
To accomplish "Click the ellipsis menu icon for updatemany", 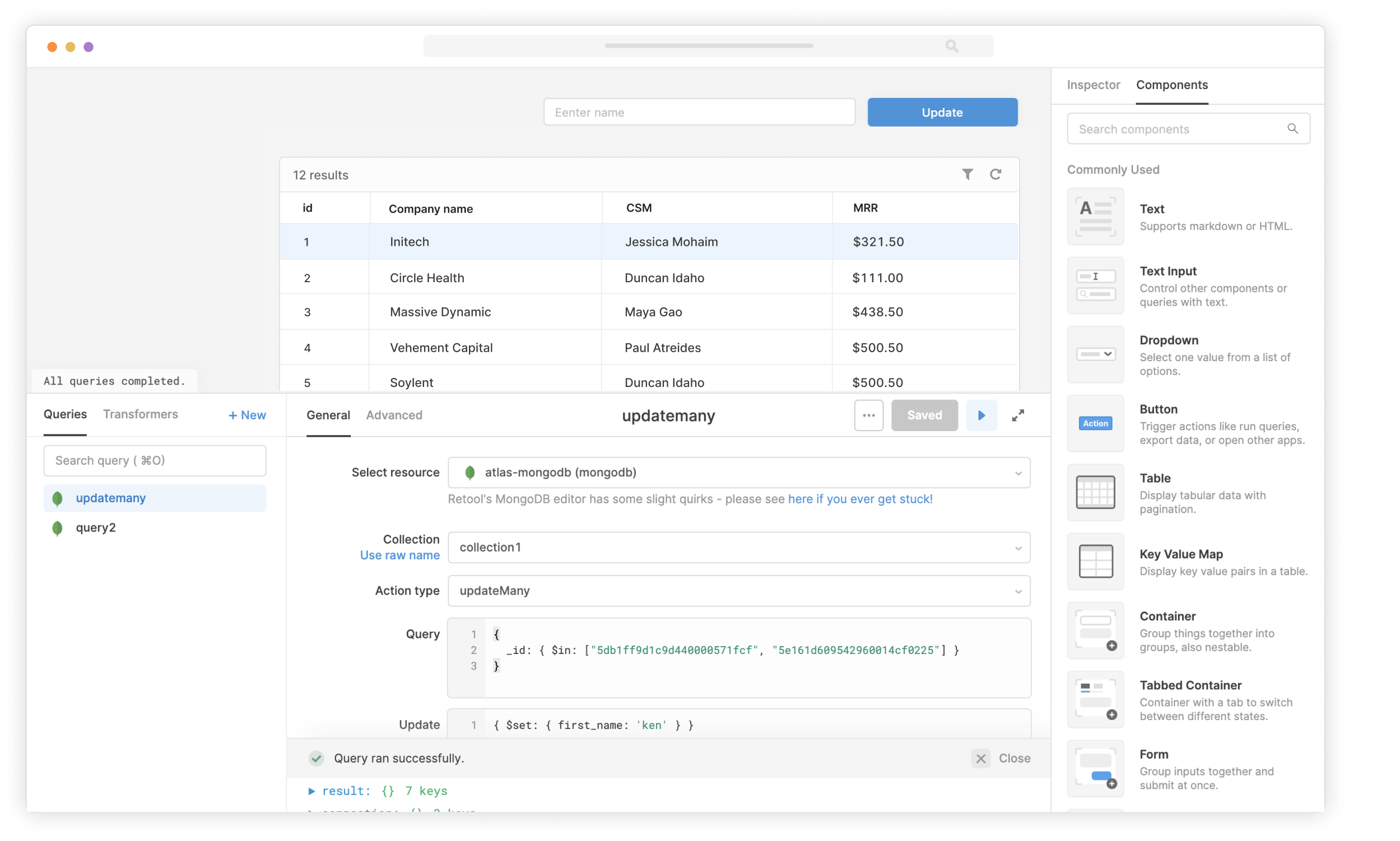I will tap(868, 415).
